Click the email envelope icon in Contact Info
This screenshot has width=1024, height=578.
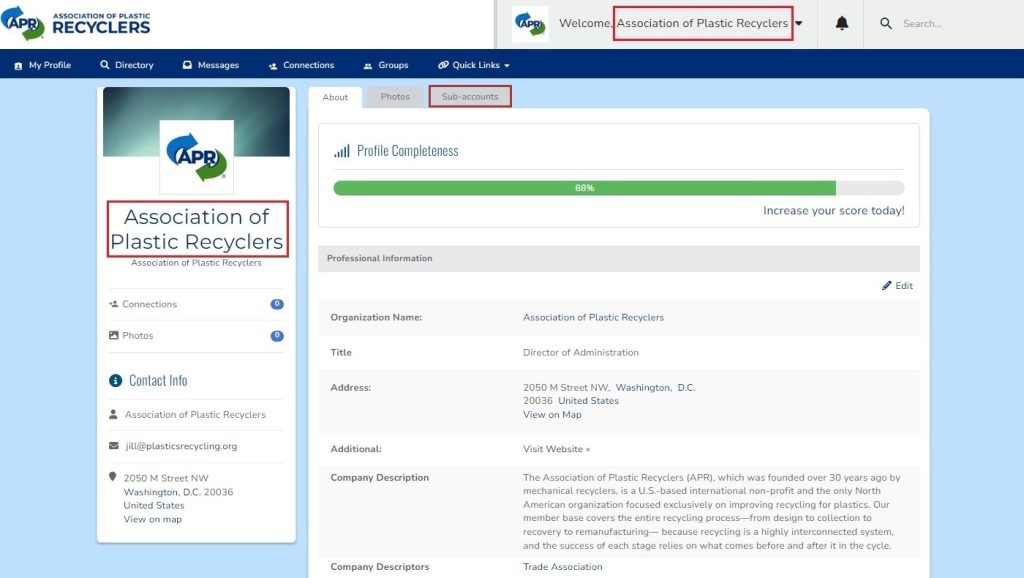(114, 445)
